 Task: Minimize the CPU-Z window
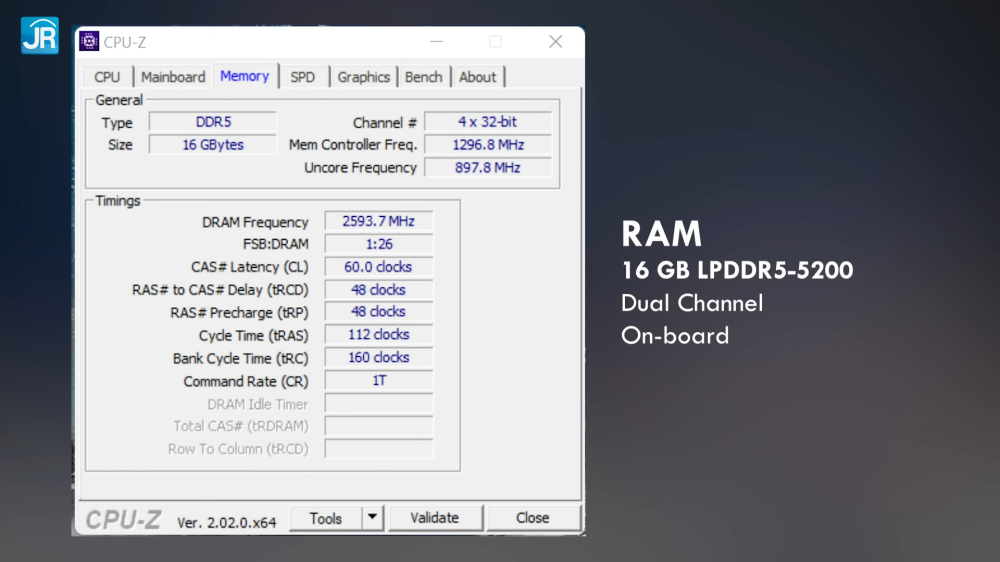pyautogui.click(x=436, y=42)
